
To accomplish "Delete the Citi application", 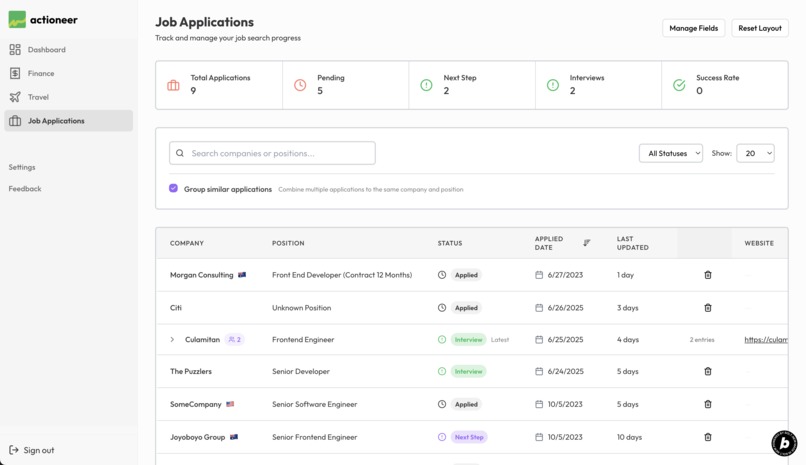I will 708,308.
